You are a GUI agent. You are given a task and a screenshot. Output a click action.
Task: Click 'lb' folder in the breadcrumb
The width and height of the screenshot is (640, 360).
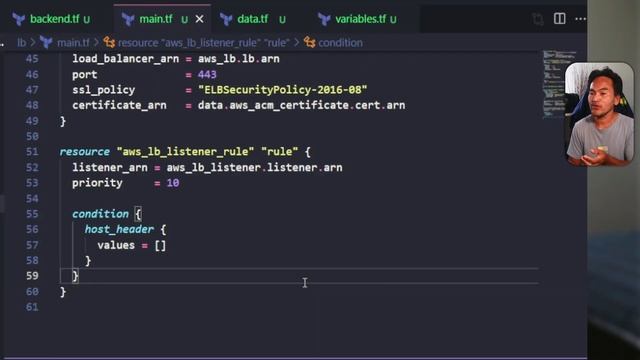pos(22,42)
